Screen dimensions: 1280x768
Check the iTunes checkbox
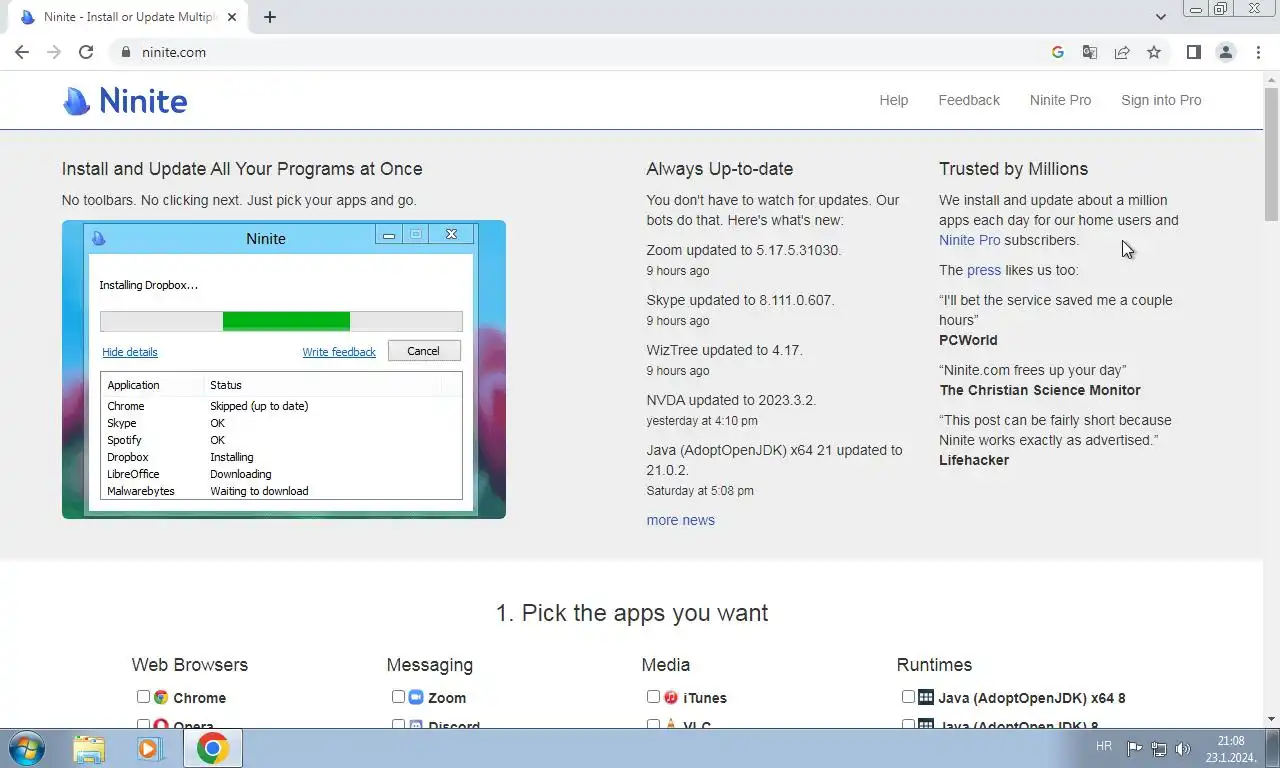pyautogui.click(x=653, y=696)
